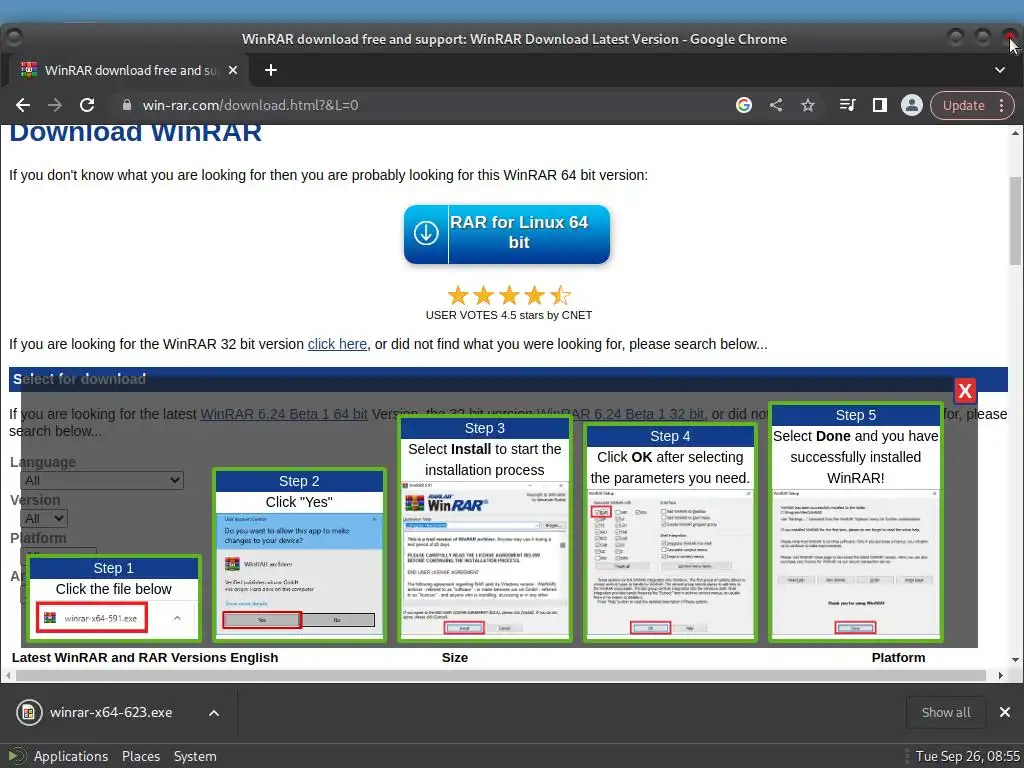Focus the address bar URL

250,105
